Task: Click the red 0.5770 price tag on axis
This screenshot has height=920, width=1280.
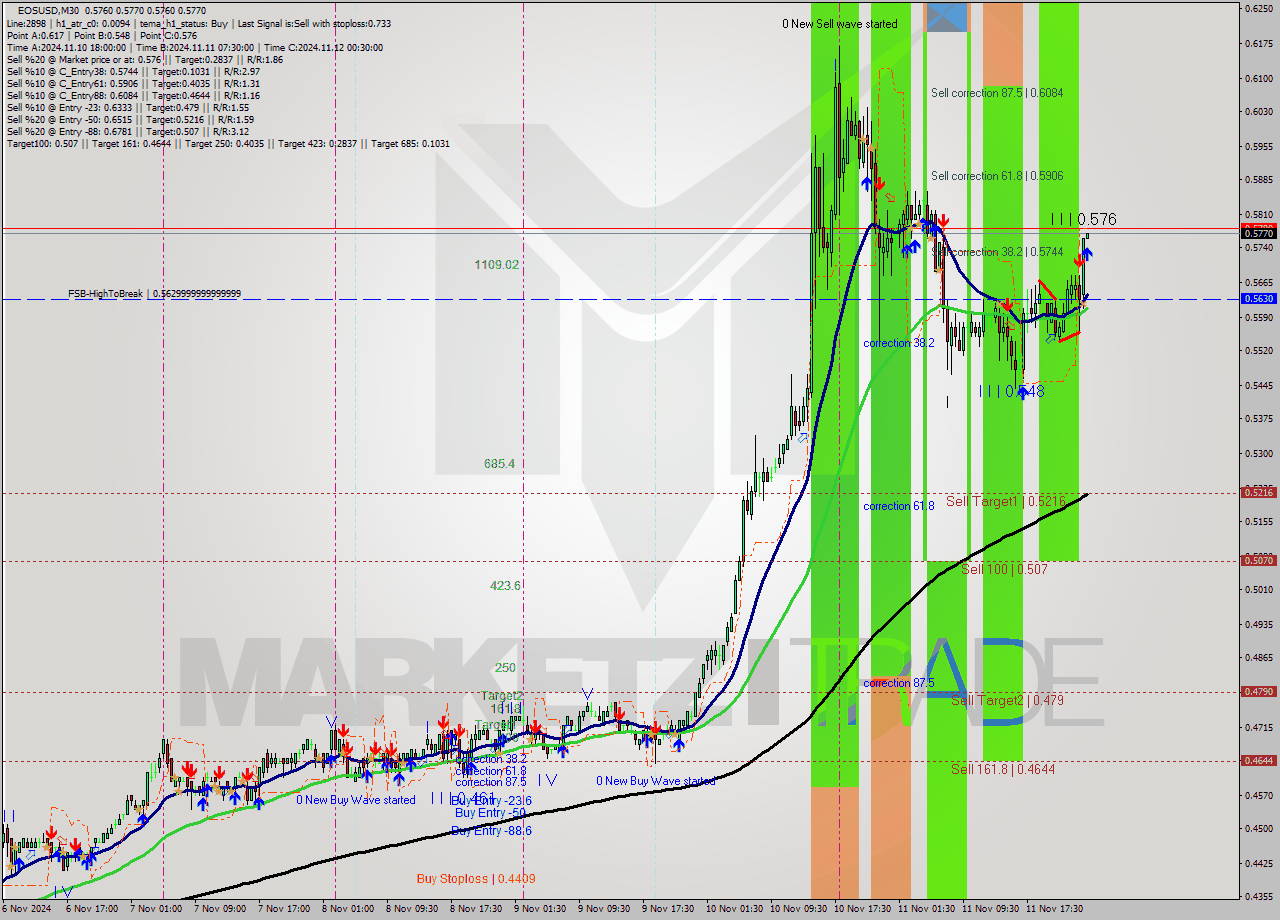Action: click(x=1258, y=233)
